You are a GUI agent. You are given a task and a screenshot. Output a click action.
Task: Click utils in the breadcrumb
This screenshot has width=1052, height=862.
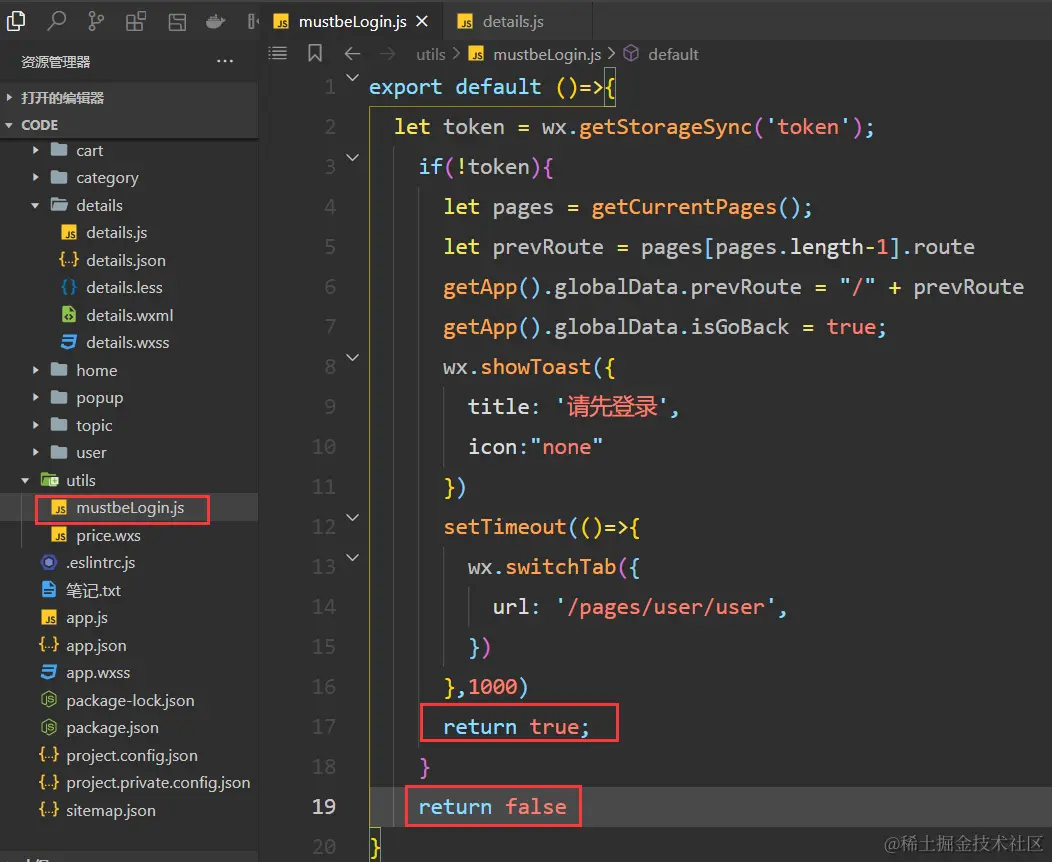pos(431,54)
